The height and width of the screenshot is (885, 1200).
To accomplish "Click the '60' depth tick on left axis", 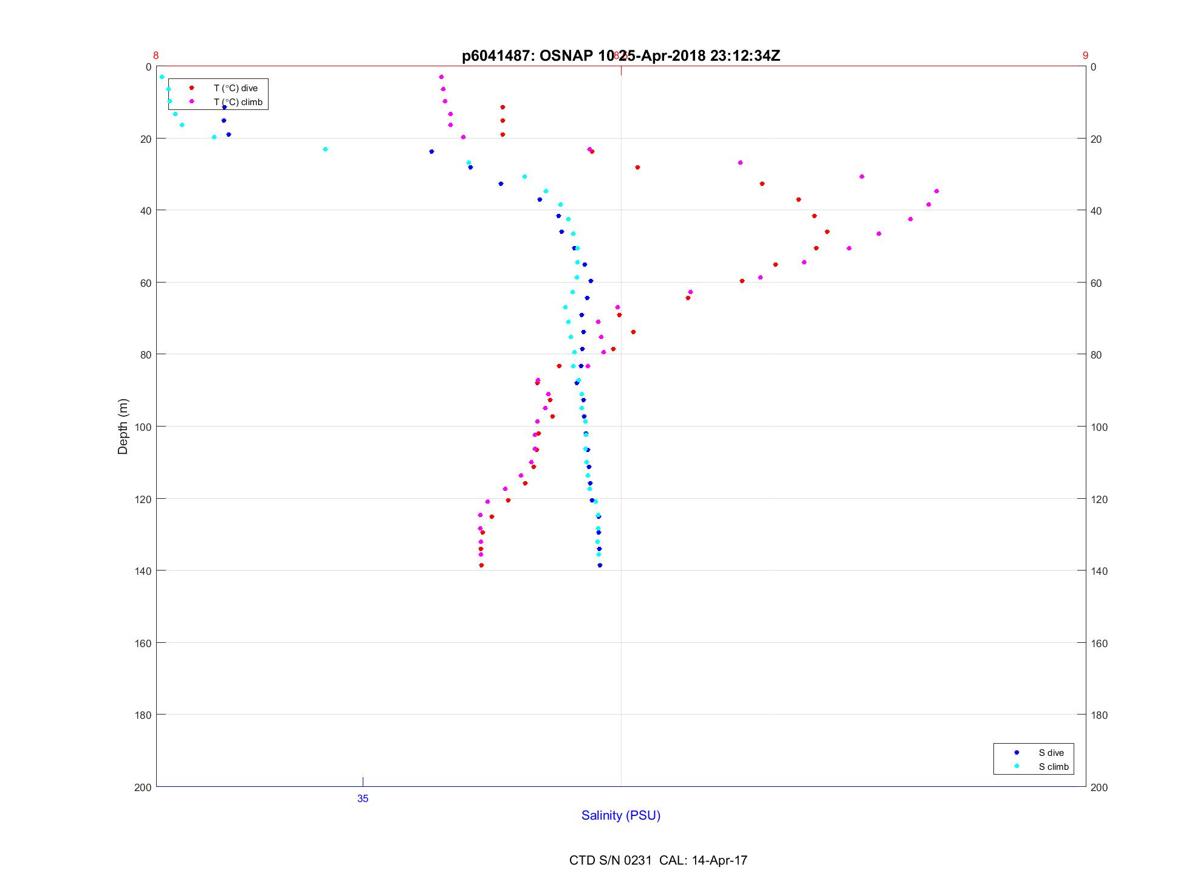I will 145,283.
